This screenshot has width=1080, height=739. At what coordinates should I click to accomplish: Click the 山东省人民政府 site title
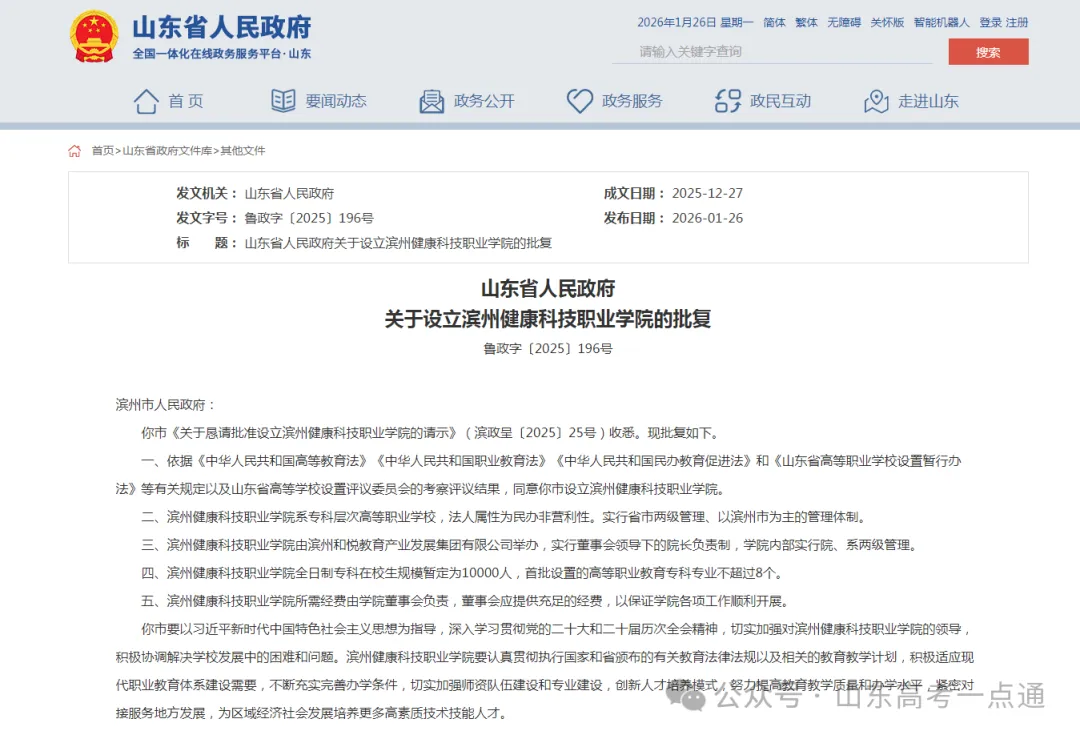[222, 27]
